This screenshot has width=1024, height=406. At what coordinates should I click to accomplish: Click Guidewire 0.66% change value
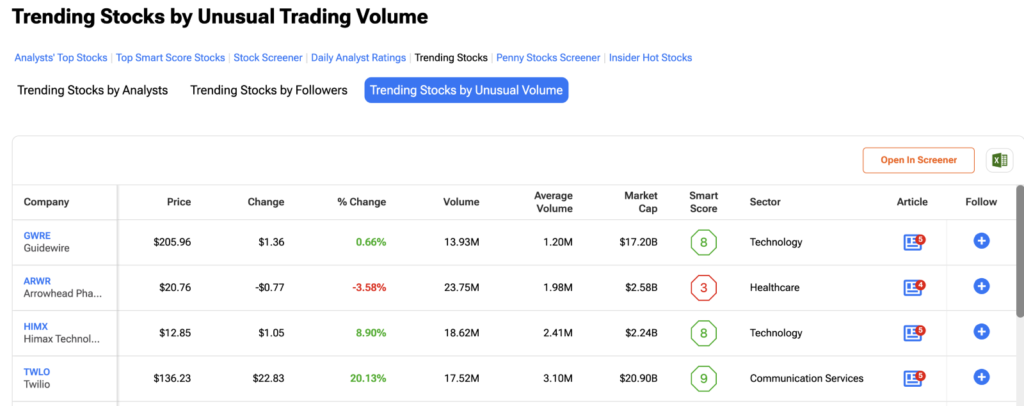point(371,242)
